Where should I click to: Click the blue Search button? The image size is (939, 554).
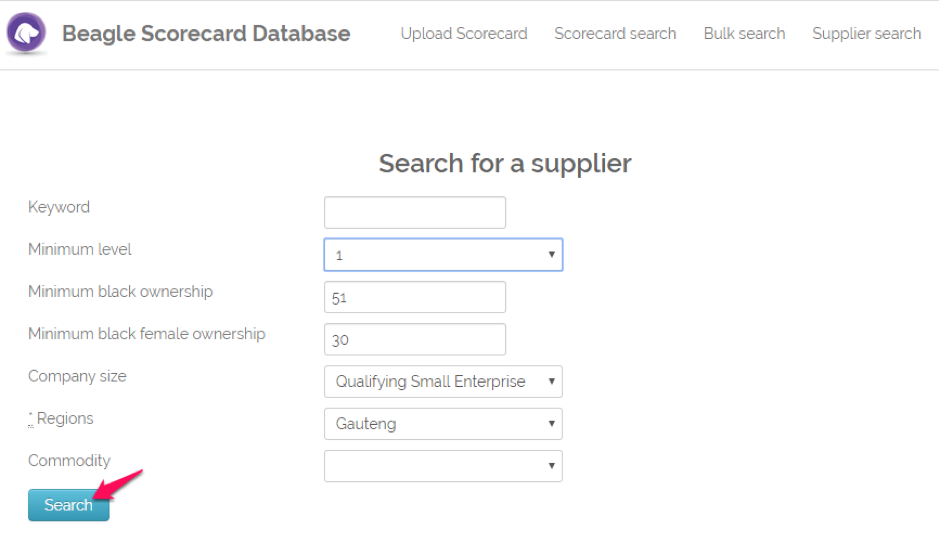(69, 505)
